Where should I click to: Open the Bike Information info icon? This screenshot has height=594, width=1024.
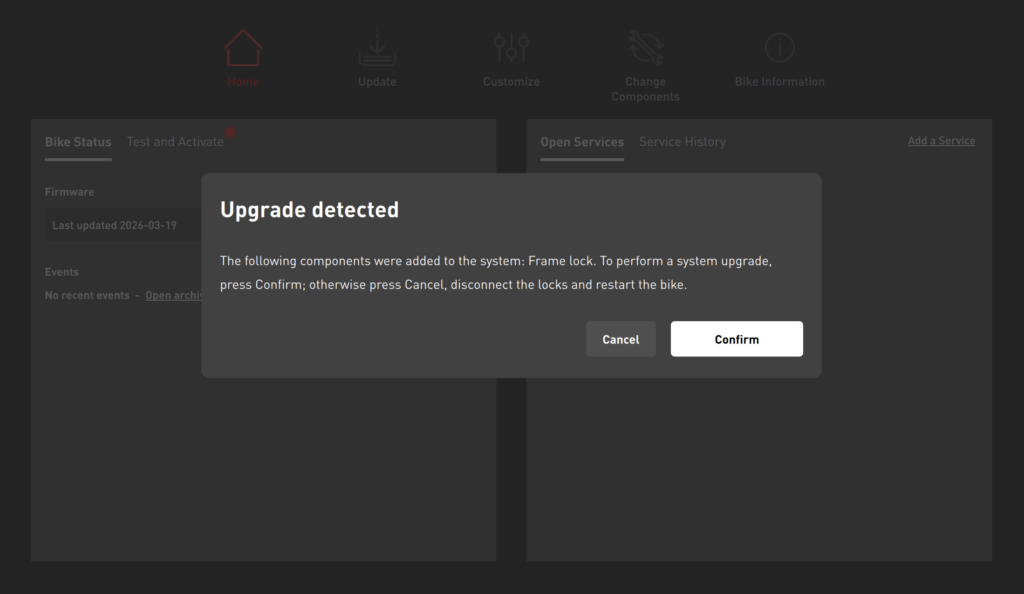pyautogui.click(x=779, y=48)
